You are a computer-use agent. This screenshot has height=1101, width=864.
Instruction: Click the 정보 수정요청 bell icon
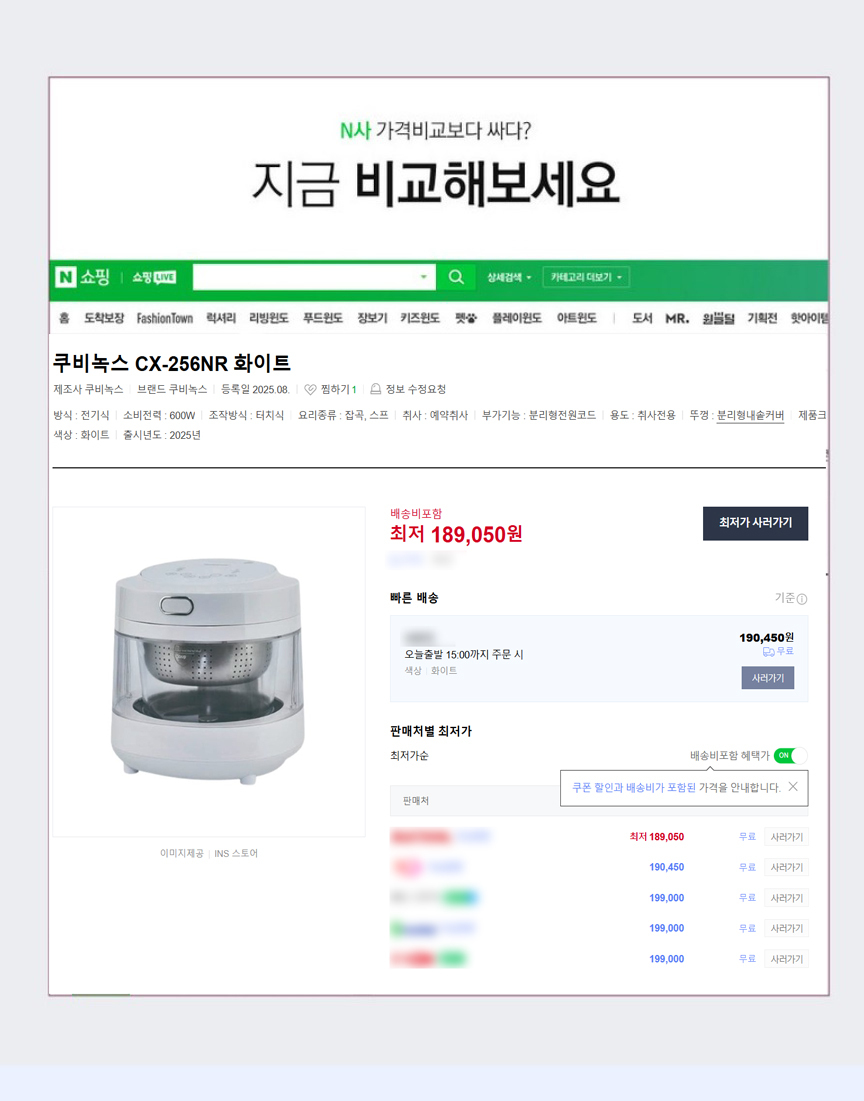376,389
